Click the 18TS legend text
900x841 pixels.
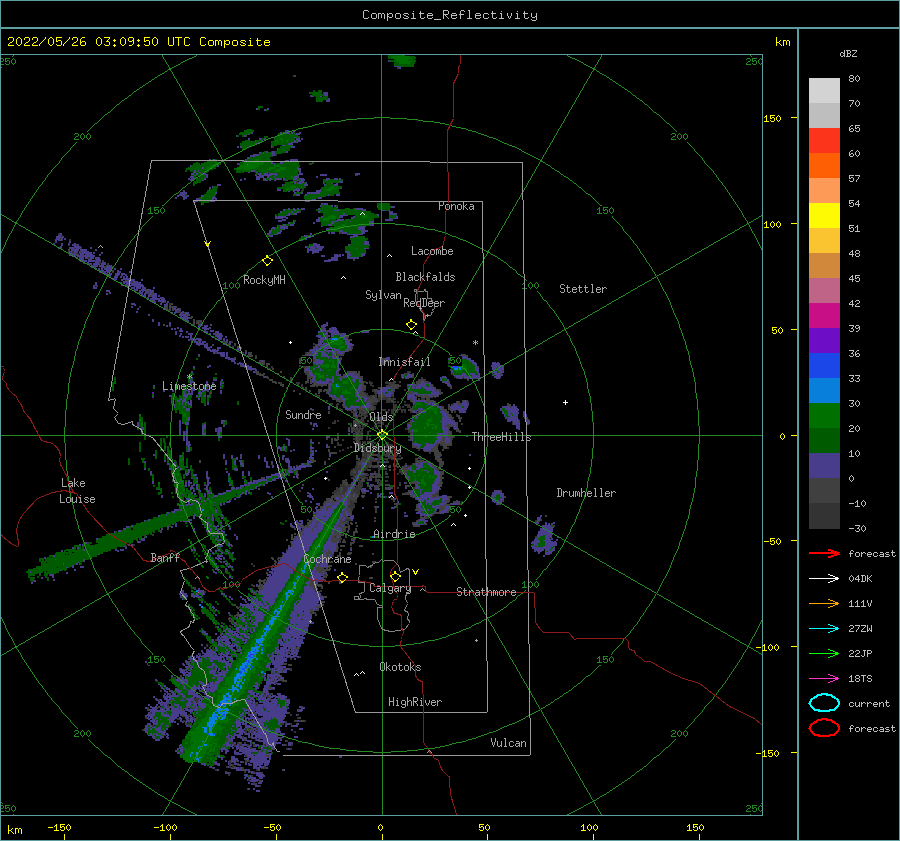[860, 679]
